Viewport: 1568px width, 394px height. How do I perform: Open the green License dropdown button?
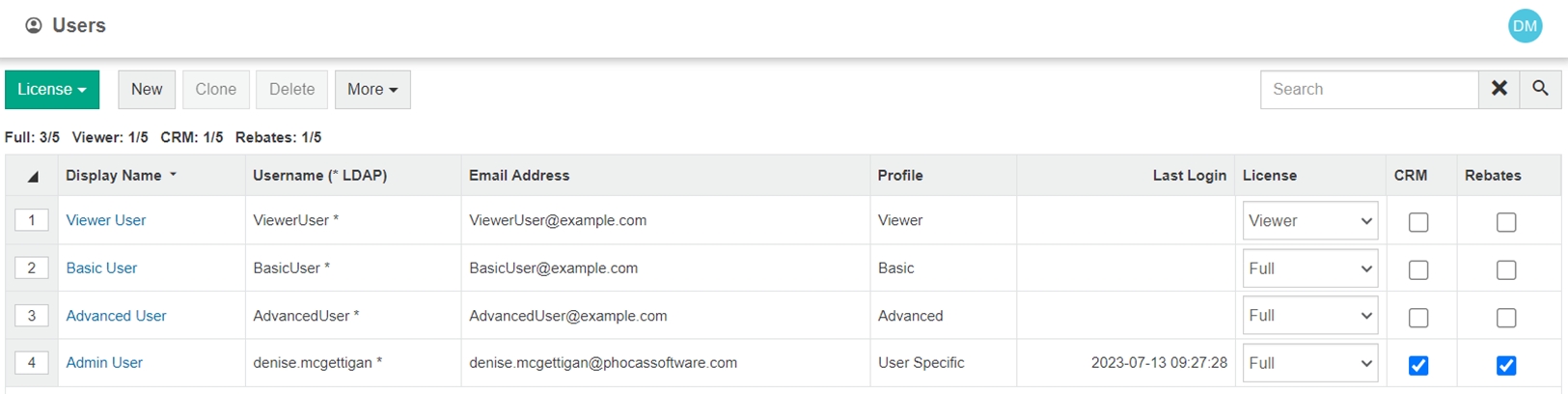point(52,89)
